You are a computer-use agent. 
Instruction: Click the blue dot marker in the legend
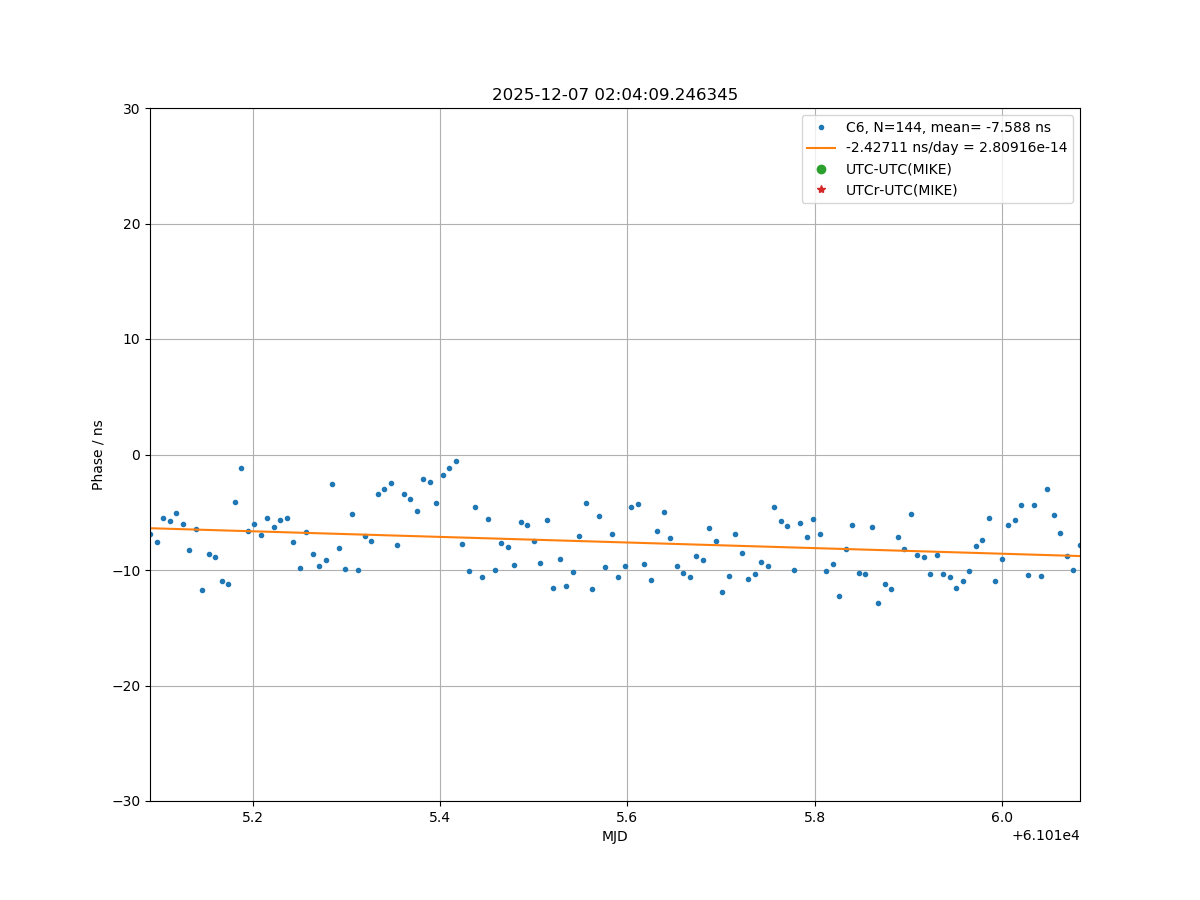821,127
